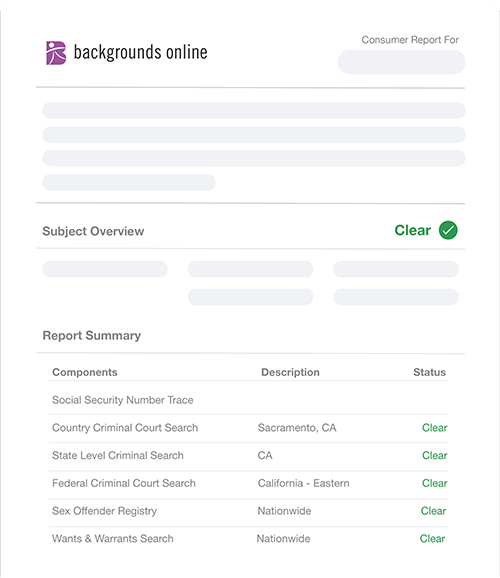Click Clear status for State Level search
This screenshot has height=578, width=500.
click(434, 455)
